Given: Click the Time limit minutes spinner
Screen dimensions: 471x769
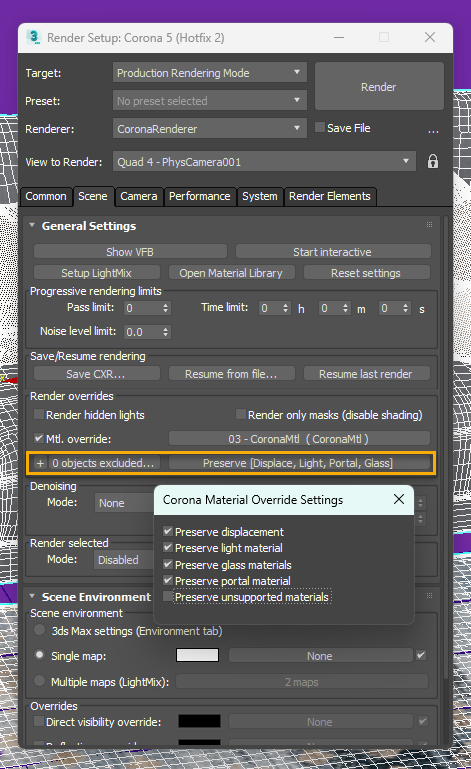Looking at the screenshot, I should pos(346,308).
